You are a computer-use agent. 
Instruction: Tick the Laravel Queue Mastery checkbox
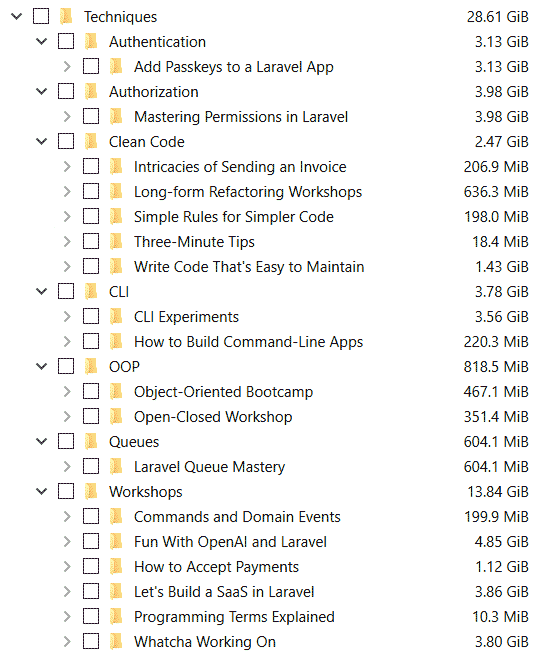(x=91, y=467)
